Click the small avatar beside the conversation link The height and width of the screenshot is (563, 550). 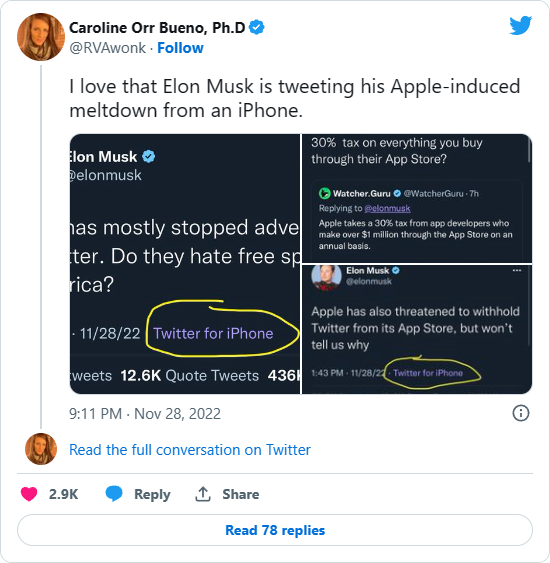coord(41,449)
